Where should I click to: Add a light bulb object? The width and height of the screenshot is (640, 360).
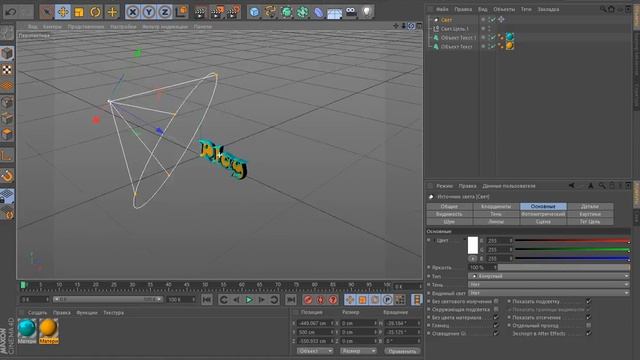pyautogui.click(x=367, y=12)
